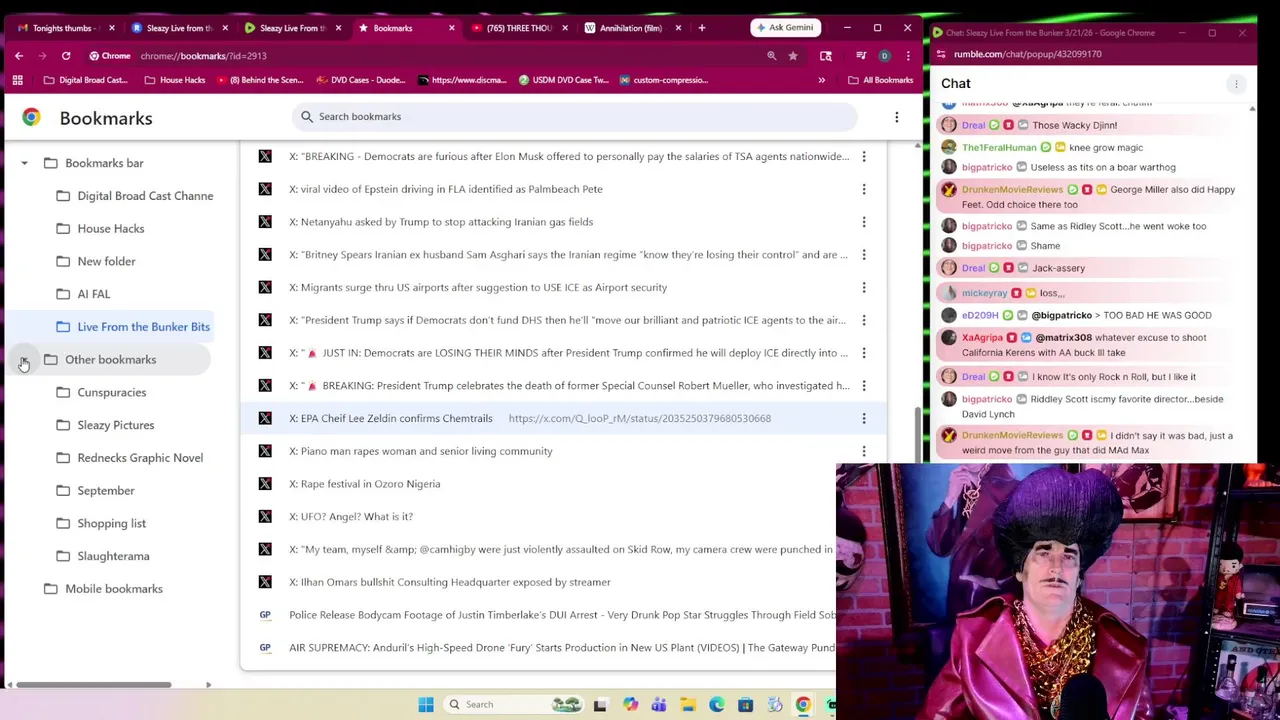
Task: Open more actions for the EPA Lee Zeldin bookmark
Action: 864,418
